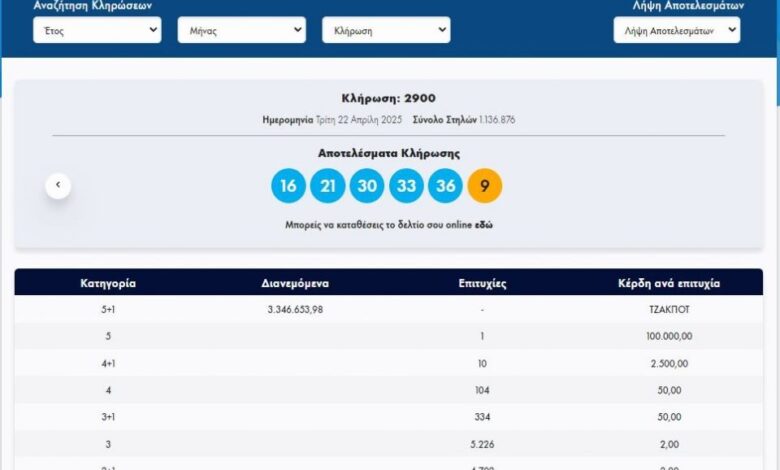
Task: Click the ΤΖΑΚΠΟΤ winnings cell
Action: [669, 310]
